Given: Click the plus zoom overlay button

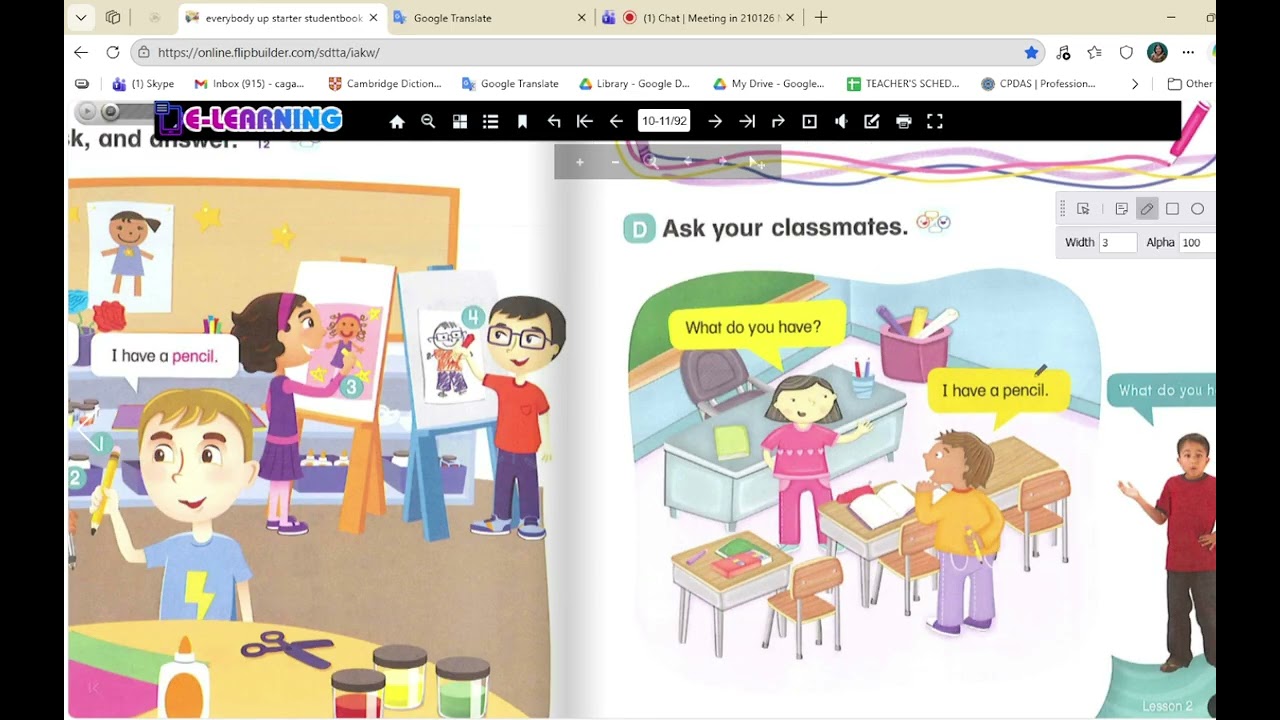Looking at the screenshot, I should pos(579,162).
